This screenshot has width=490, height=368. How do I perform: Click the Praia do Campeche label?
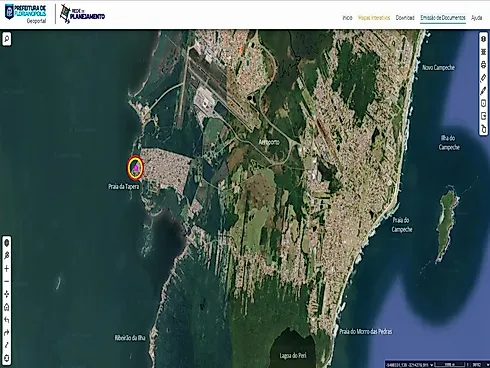pos(402,225)
